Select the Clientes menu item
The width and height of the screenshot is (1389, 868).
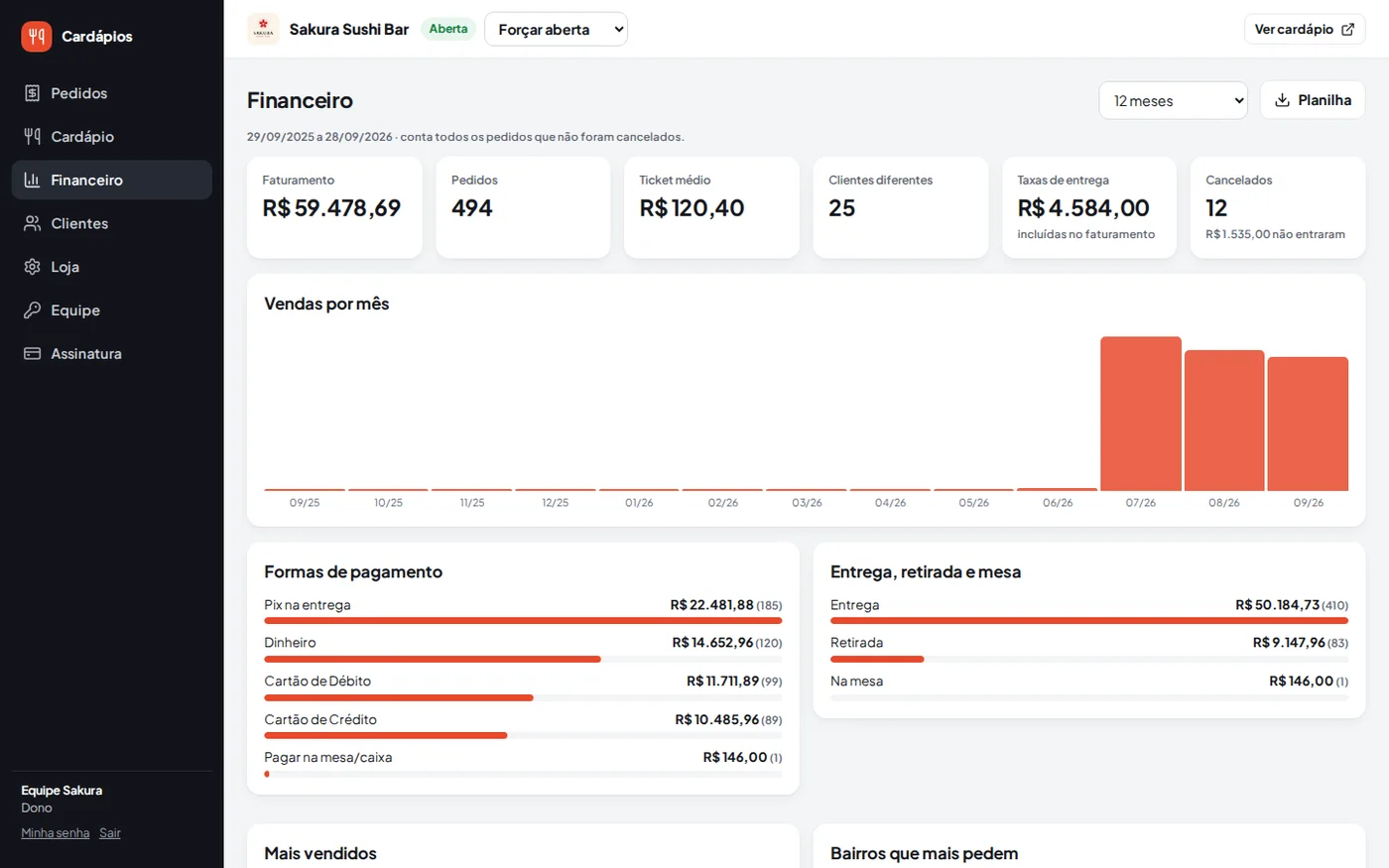111,223
